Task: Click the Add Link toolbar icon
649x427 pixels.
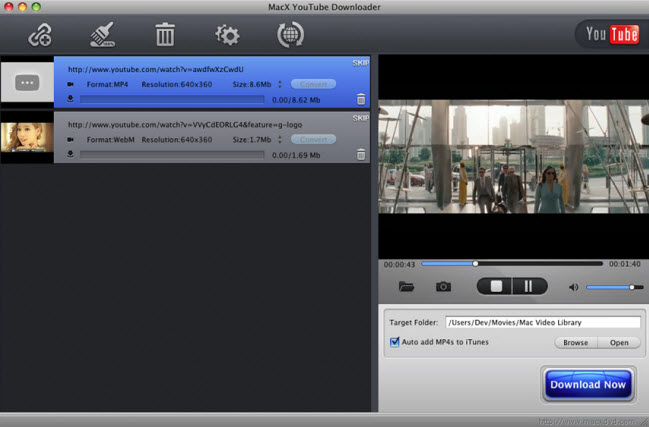Action: pyautogui.click(x=40, y=35)
